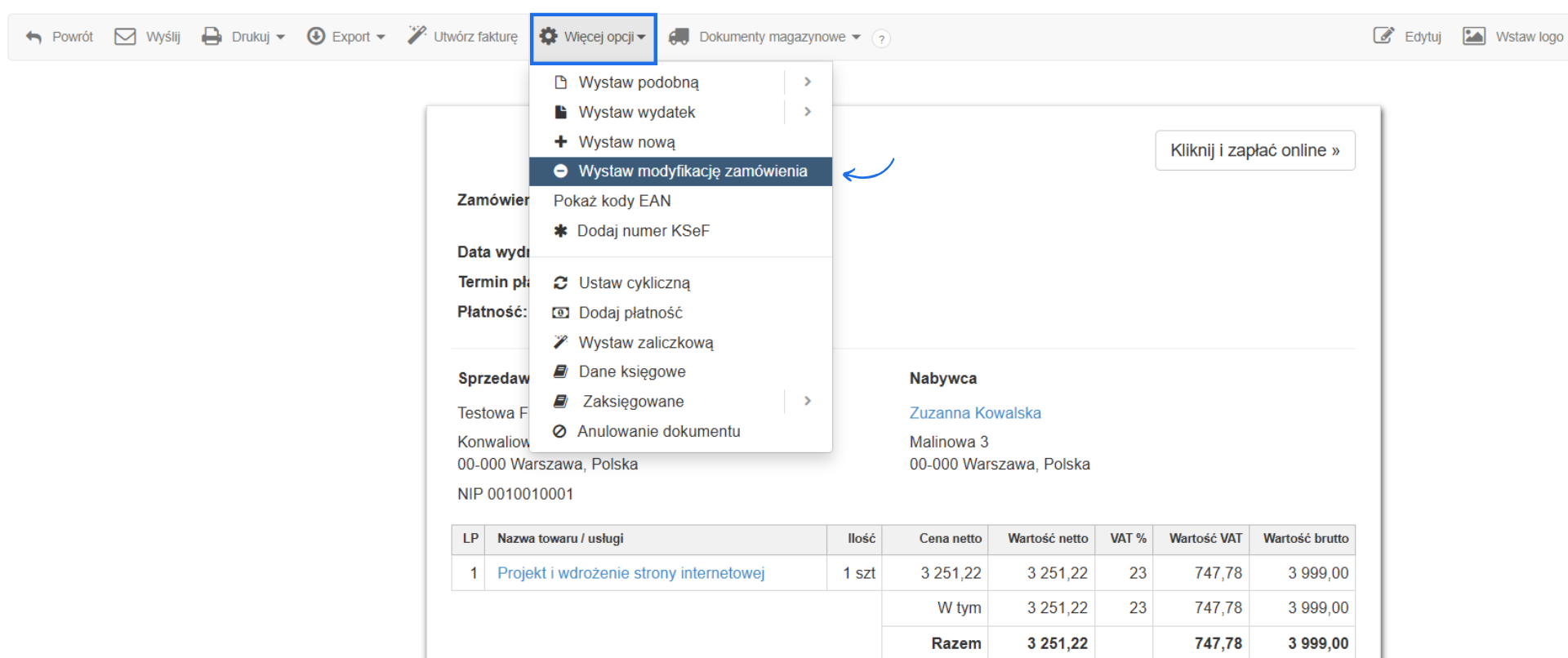The height and width of the screenshot is (658, 1568).
Task: Open the Zuzanna Kowalska buyer link
Action: tap(975, 413)
